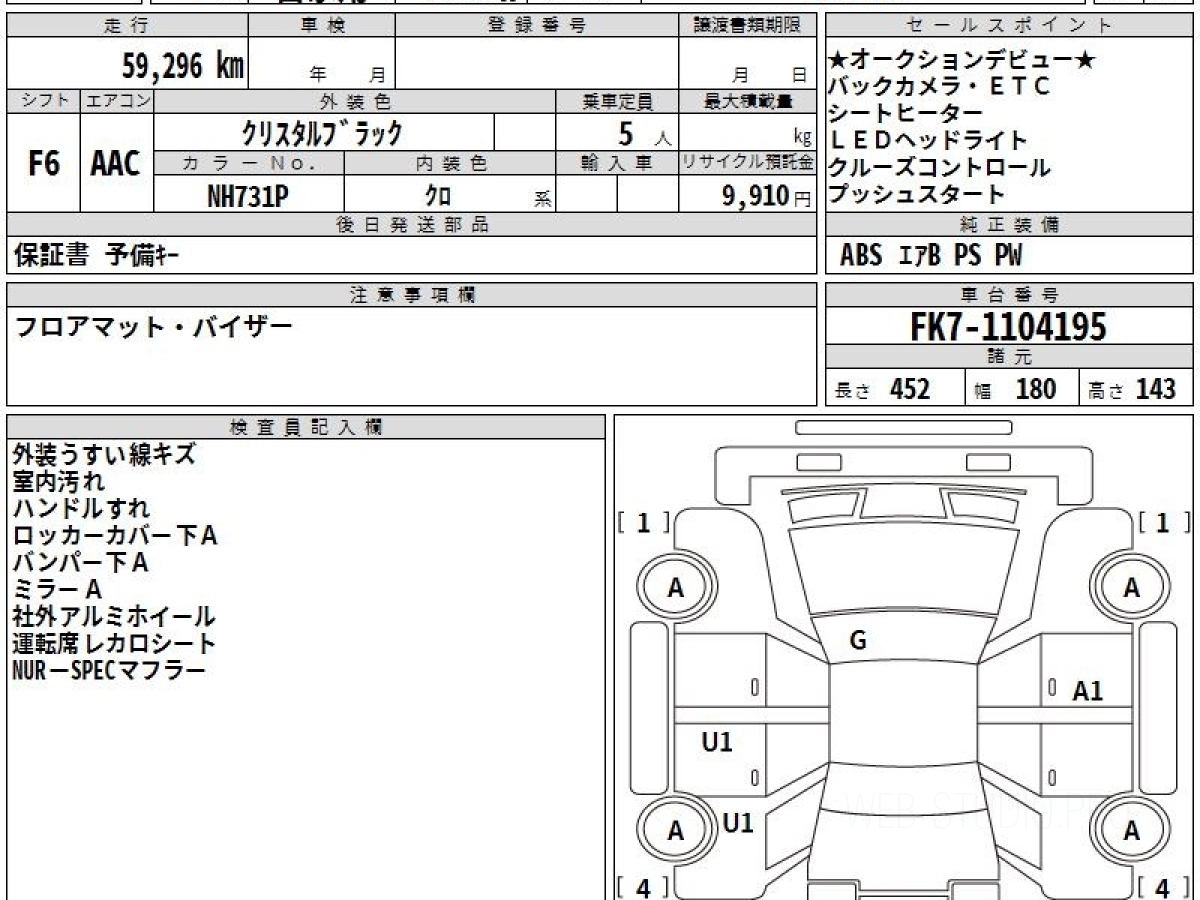Select the LEDヘッドライト line
The height and width of the screenshot is (900, 1200).
(929, 141)
